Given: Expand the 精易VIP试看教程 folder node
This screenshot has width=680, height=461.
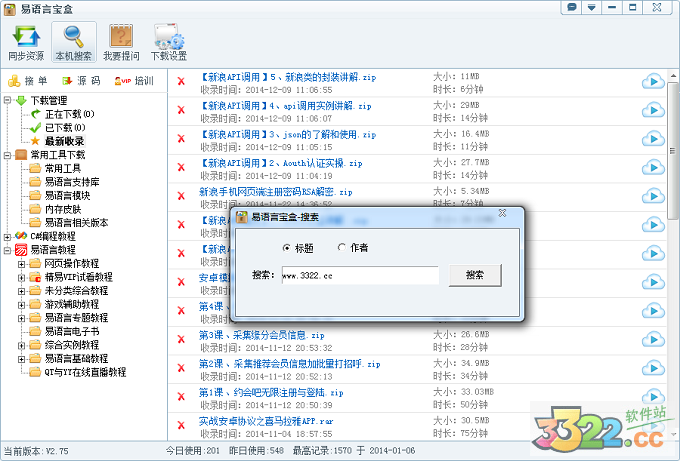Looking at the screenshot, I should tap(21, 278).
